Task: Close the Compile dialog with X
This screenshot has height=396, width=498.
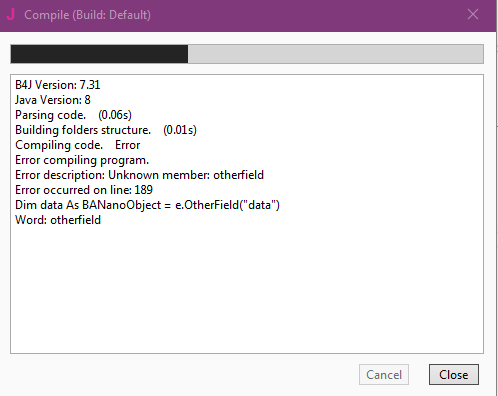Action: click(473, 14)
